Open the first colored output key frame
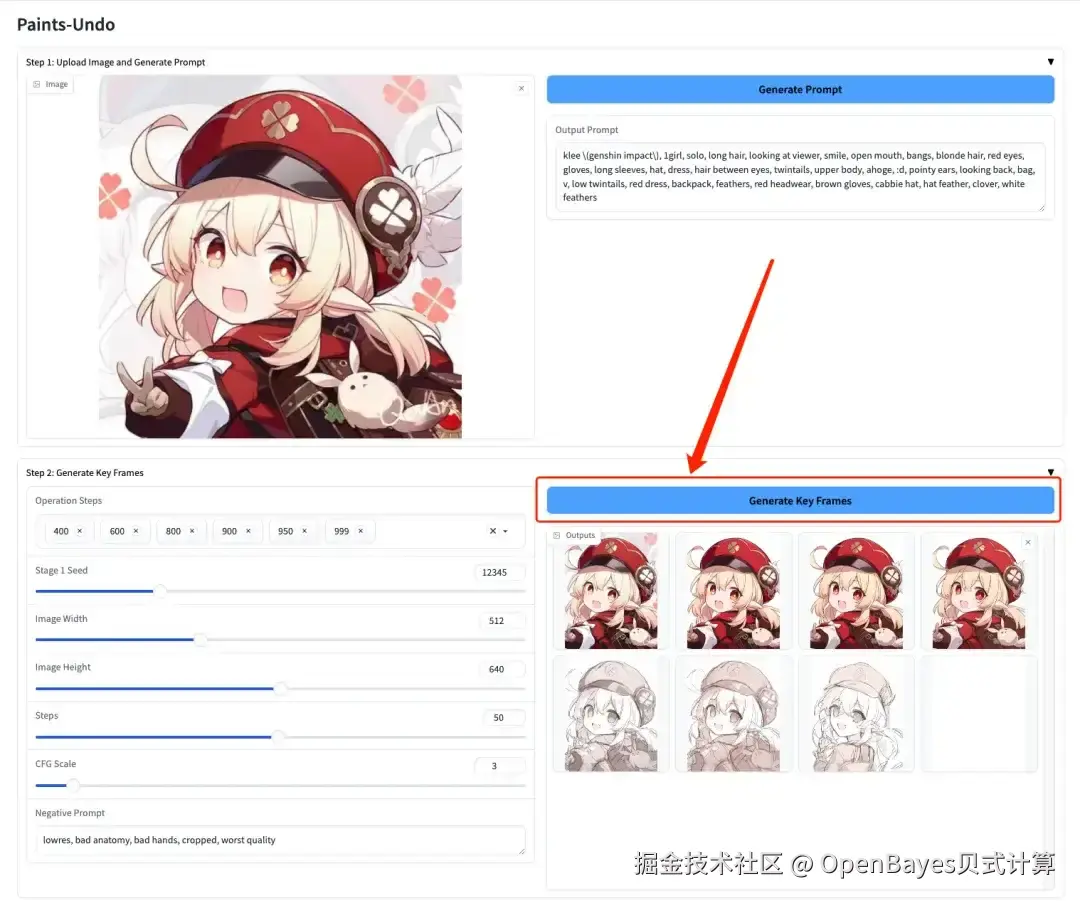The height and width of the screenshot is (903, 1080). tap(611, 590)
